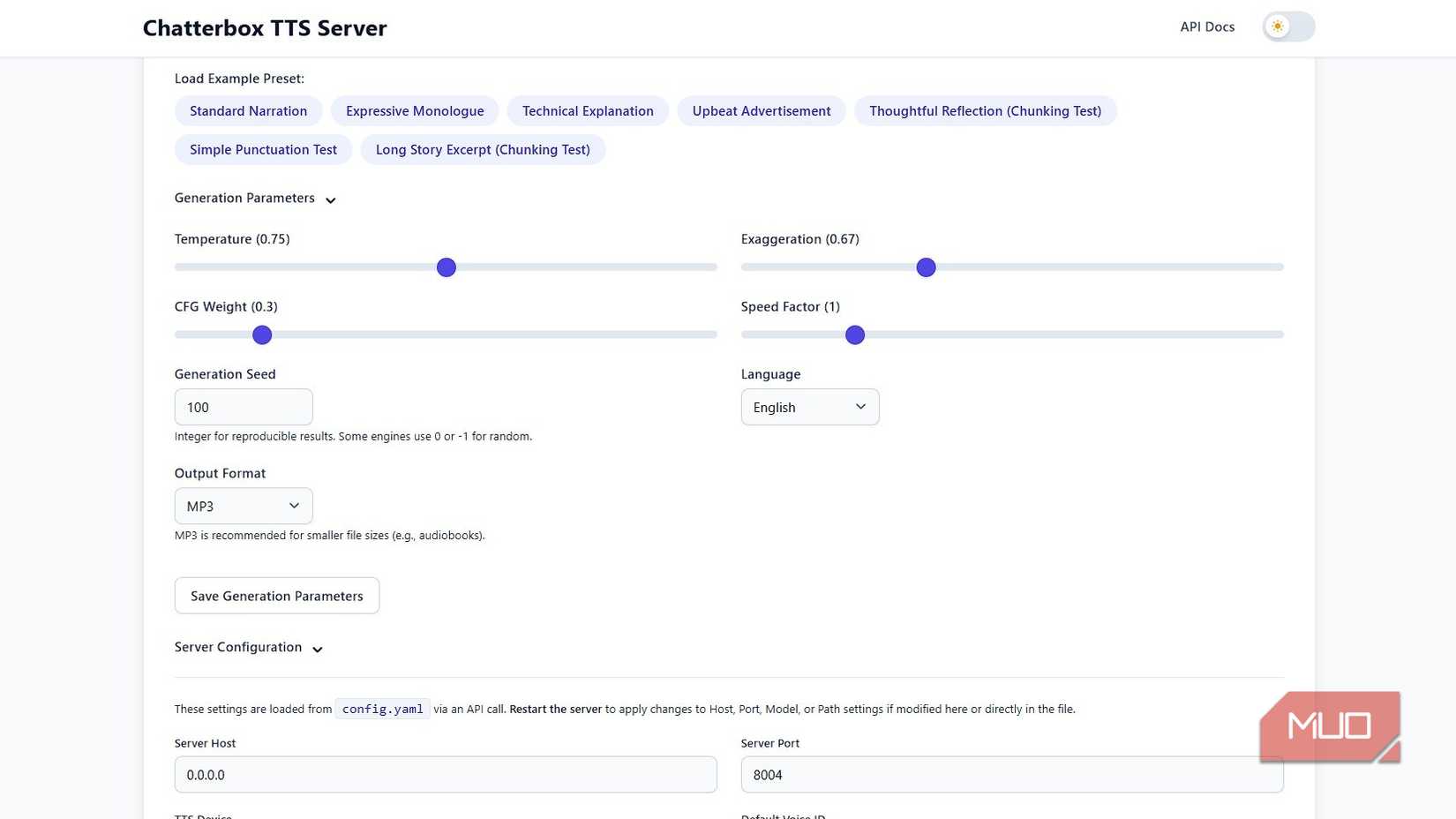Load the Long Story Excerpt preset
Image resolution: width=1456 pixels, height=819 pixels.
point(482,150)
